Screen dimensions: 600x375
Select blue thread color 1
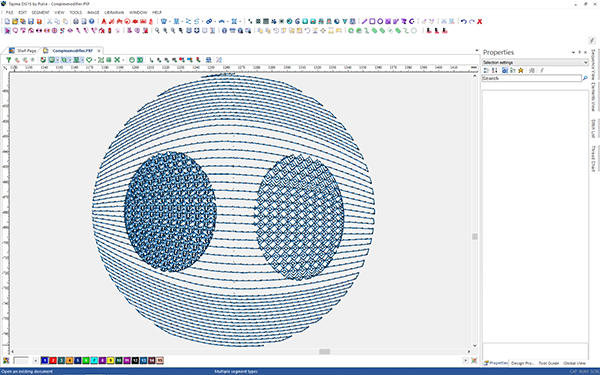[x=45, y=360]
